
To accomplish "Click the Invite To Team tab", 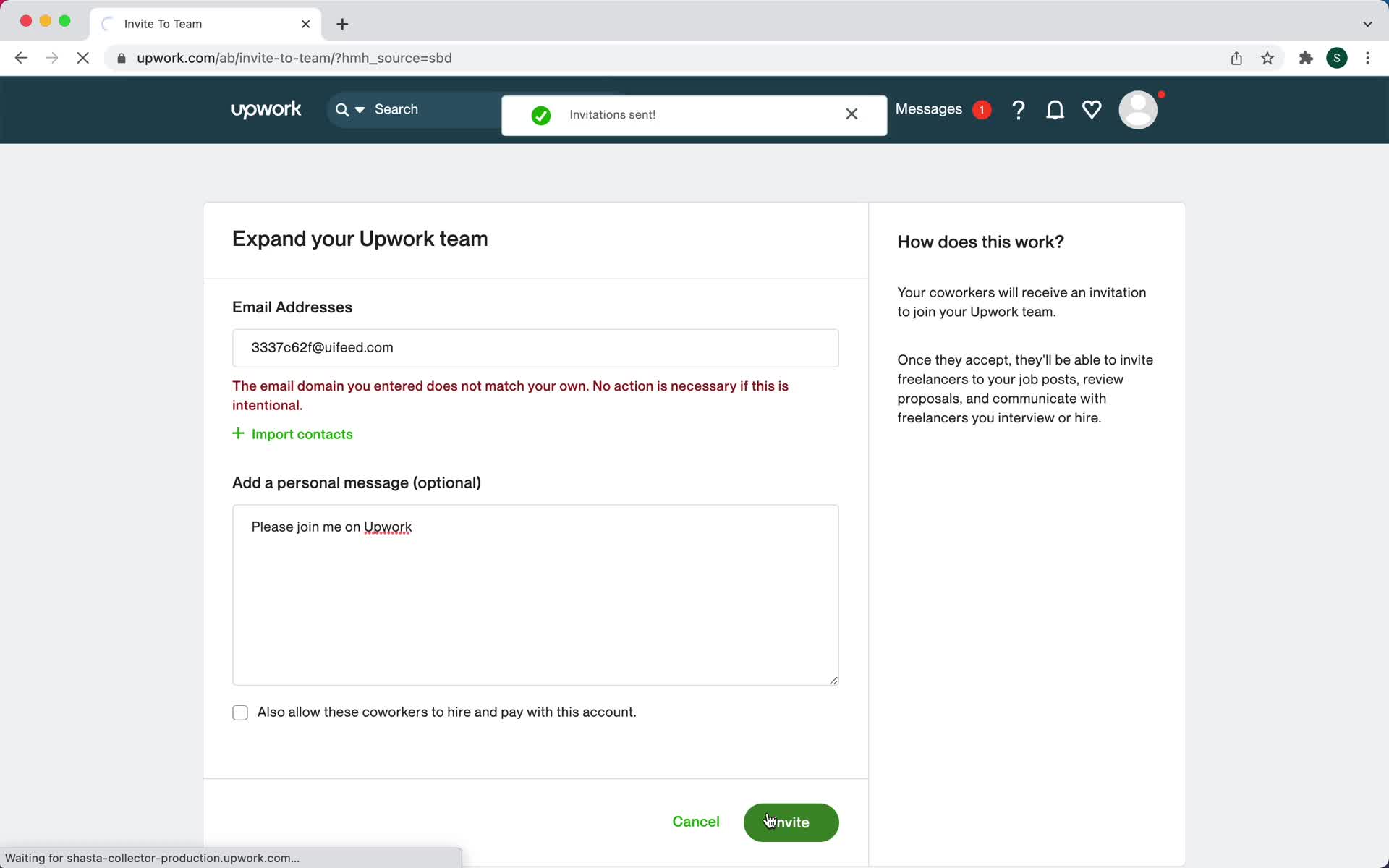I will click(204, 23).
